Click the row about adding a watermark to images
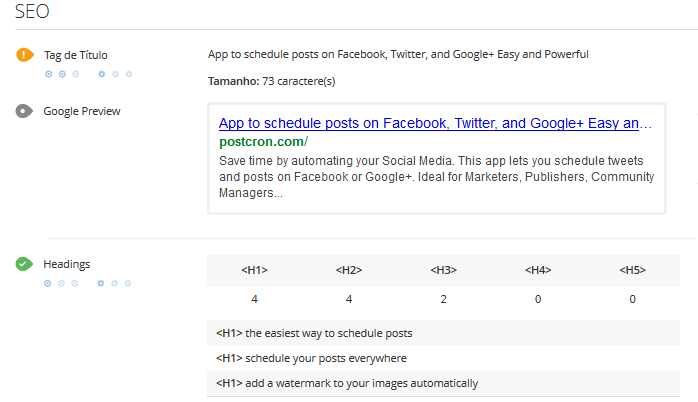 click(x=347, y=383)
